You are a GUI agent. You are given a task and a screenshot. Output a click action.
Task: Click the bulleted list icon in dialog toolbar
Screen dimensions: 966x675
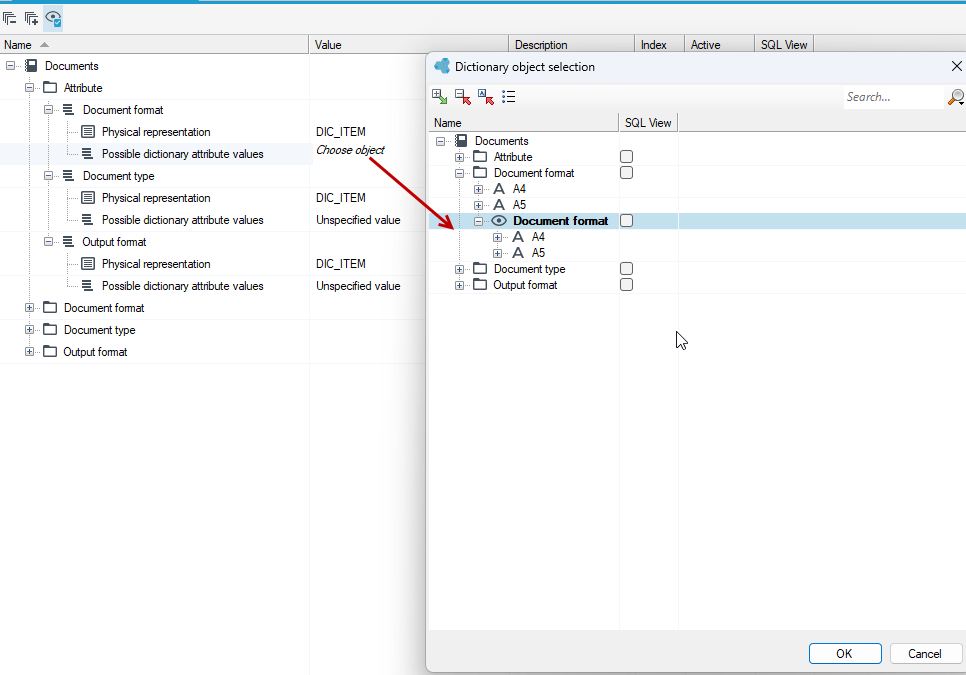[508, 97]
